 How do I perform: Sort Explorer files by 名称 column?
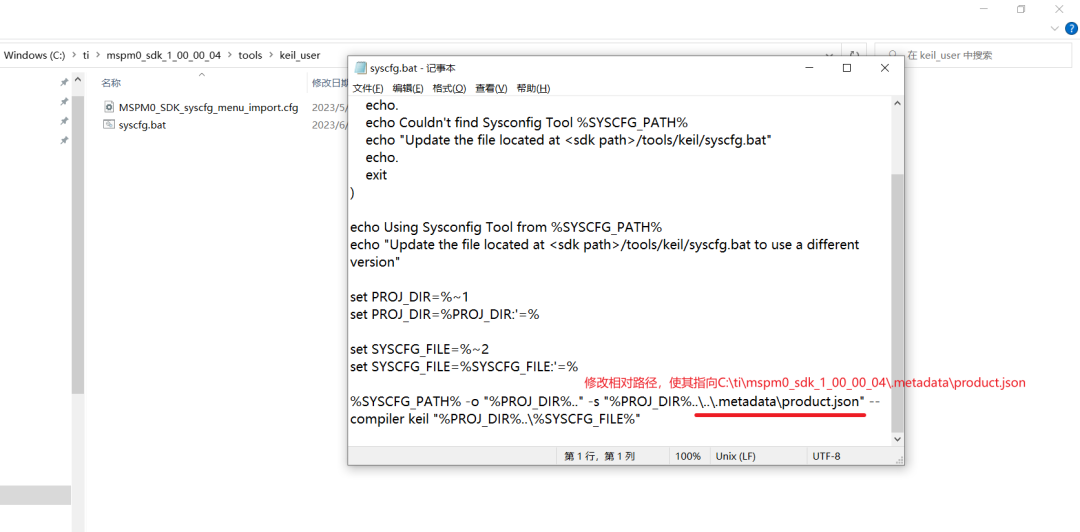point(111,83)
